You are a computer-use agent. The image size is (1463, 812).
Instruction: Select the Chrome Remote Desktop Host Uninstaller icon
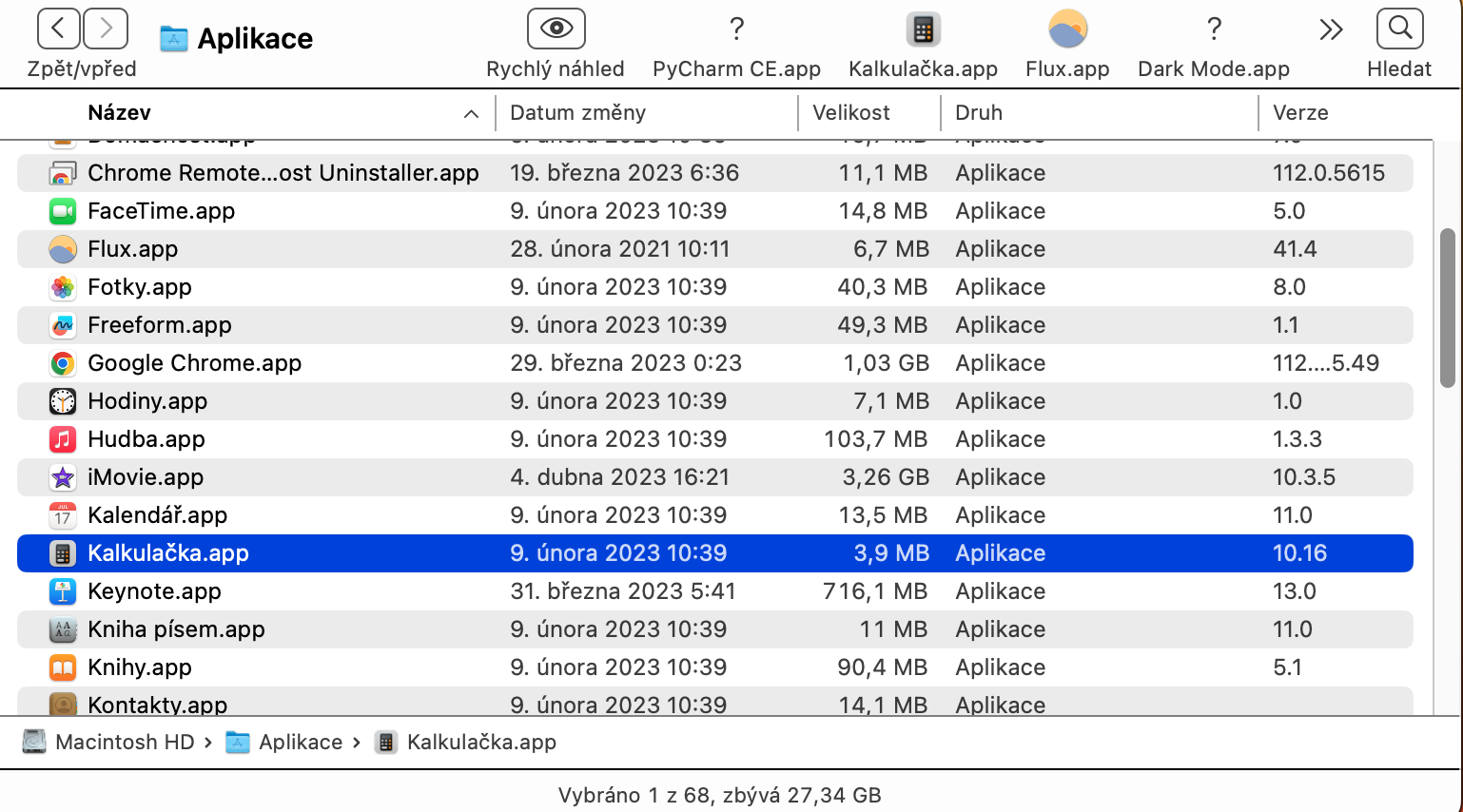(x=63, y=173)
